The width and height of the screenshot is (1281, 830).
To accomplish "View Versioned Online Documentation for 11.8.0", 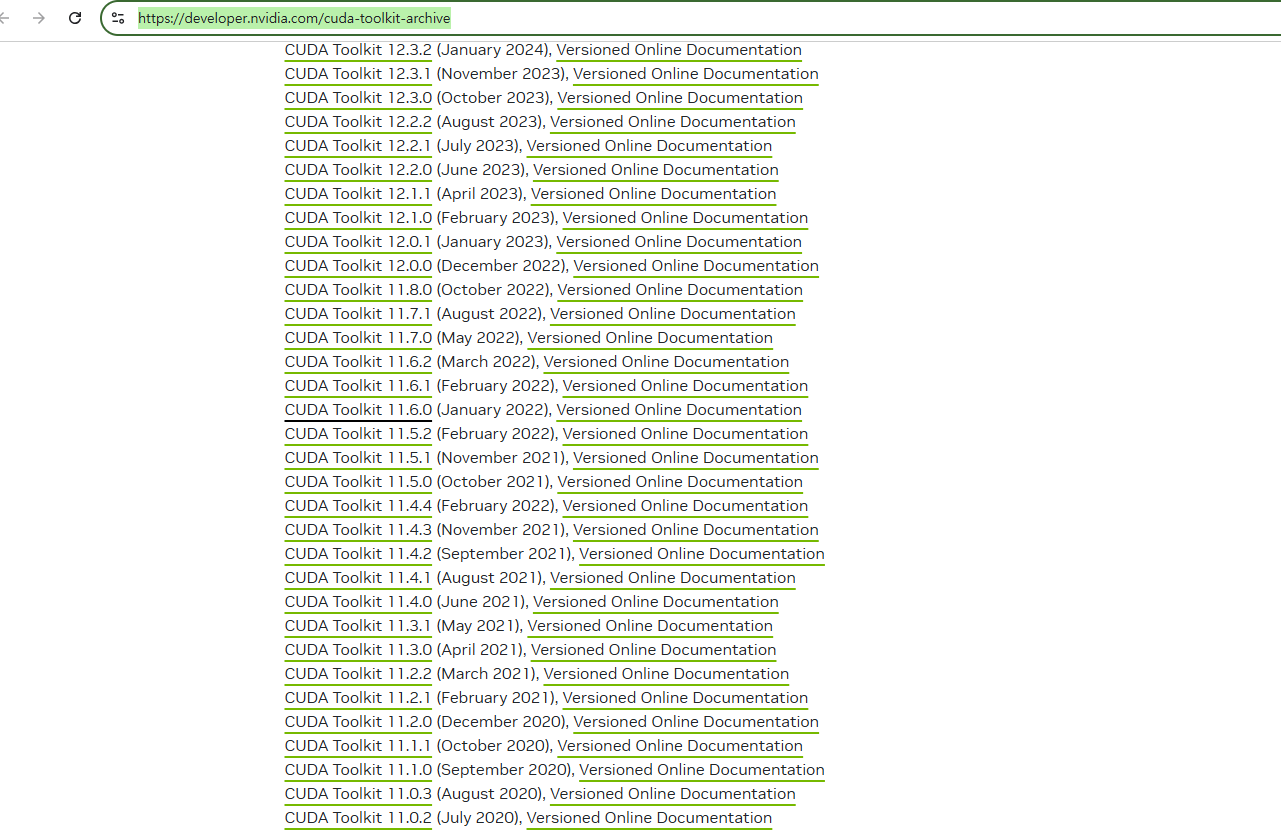I will point(680,290).
